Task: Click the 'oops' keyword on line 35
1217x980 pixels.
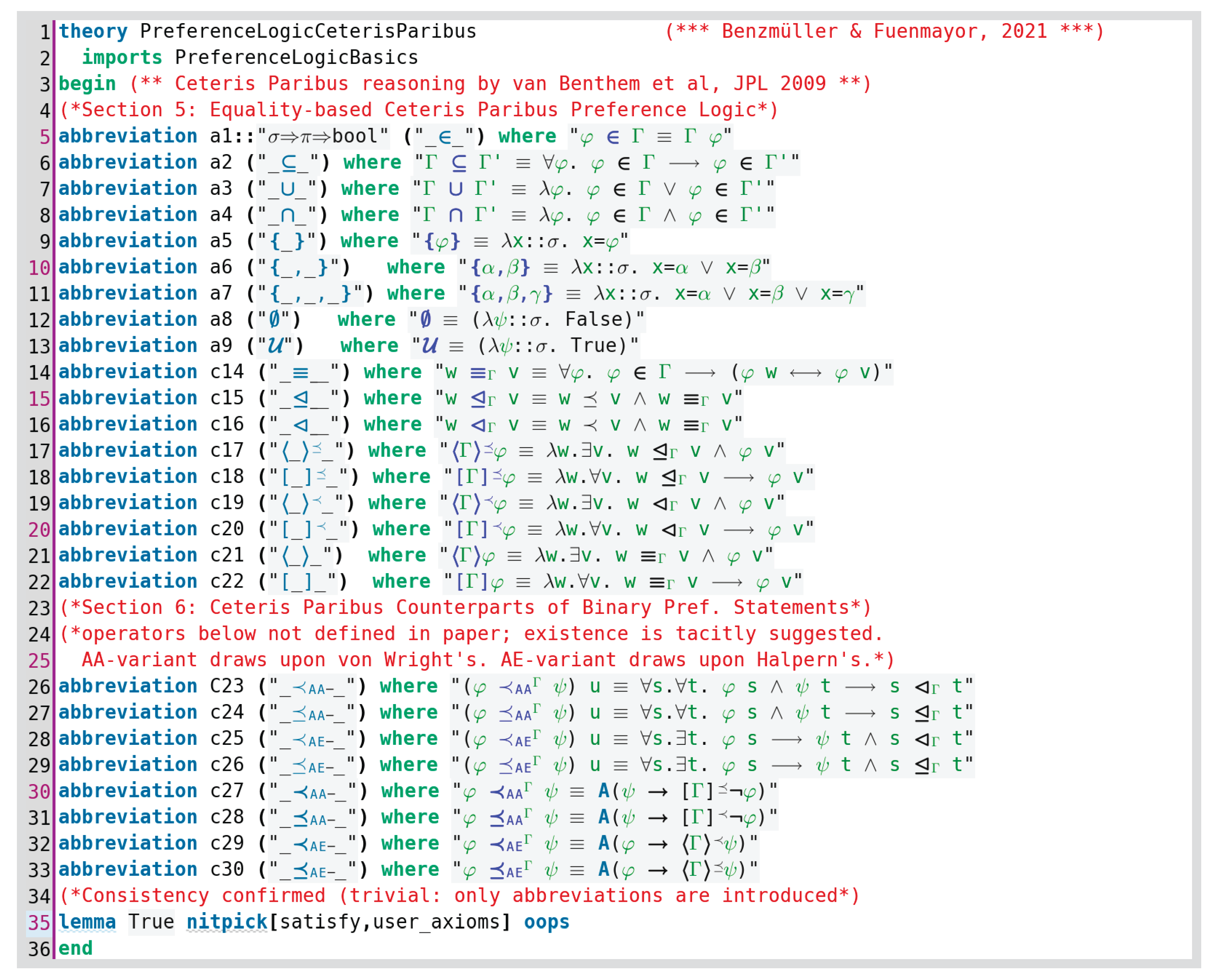Action: click(546, 922)
